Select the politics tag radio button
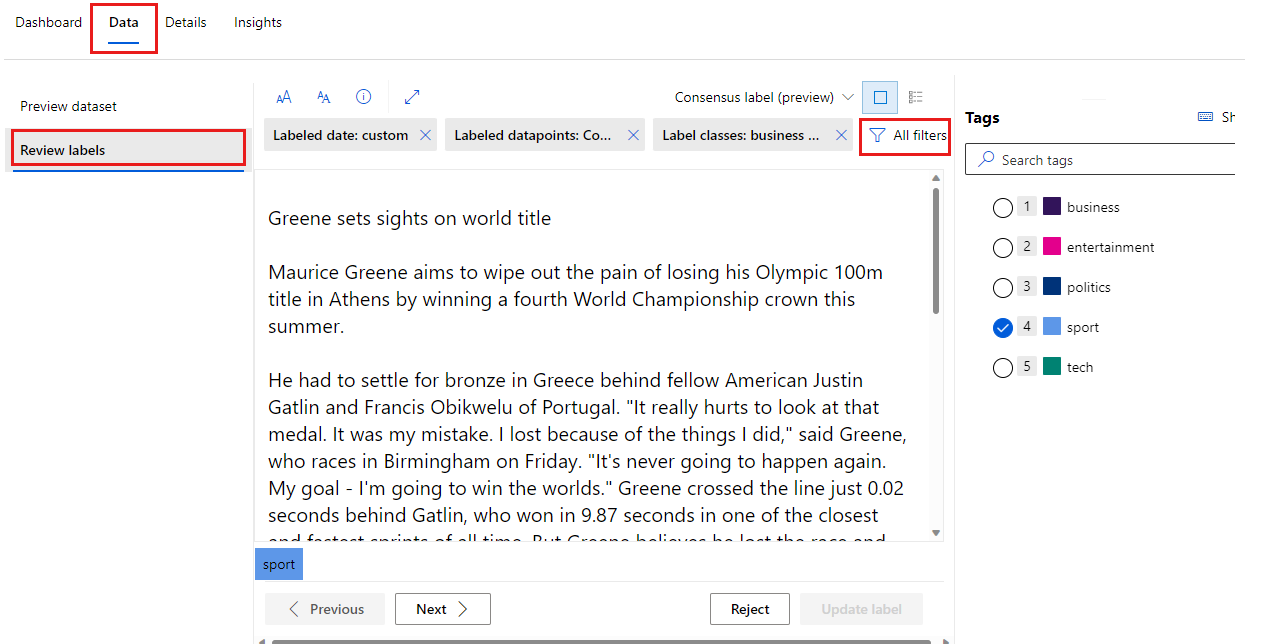Screen dimensions: 1264x644 1003,287
